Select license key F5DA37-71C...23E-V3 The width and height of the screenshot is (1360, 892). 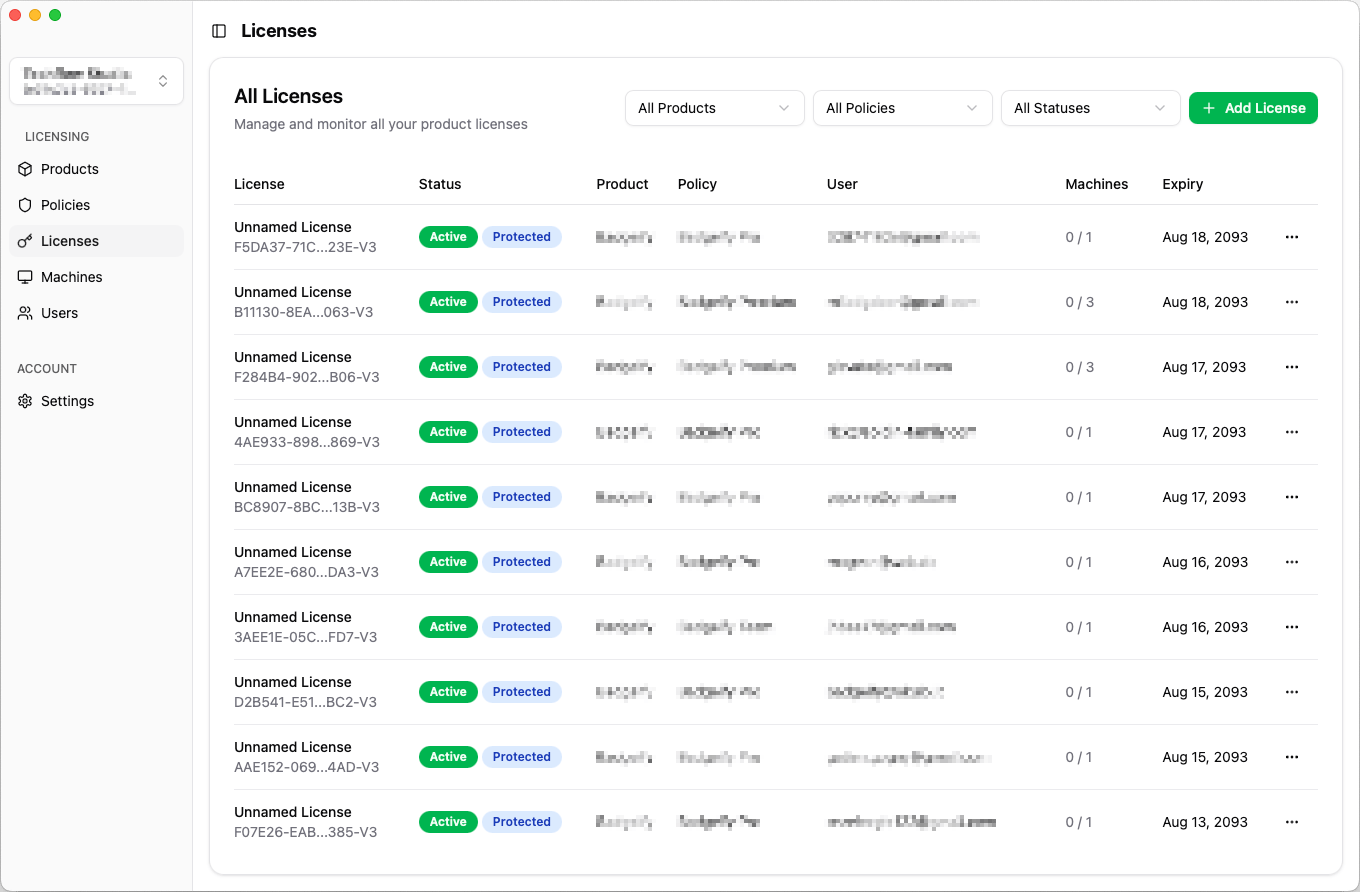(x=305, y=247)
